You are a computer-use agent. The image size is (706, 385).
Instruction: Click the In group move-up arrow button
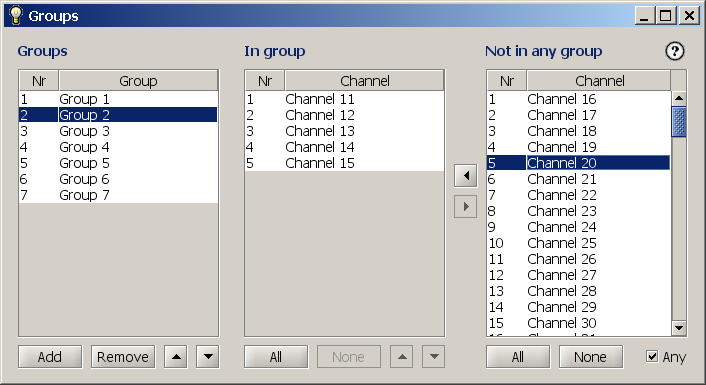(x=402, y=357)
